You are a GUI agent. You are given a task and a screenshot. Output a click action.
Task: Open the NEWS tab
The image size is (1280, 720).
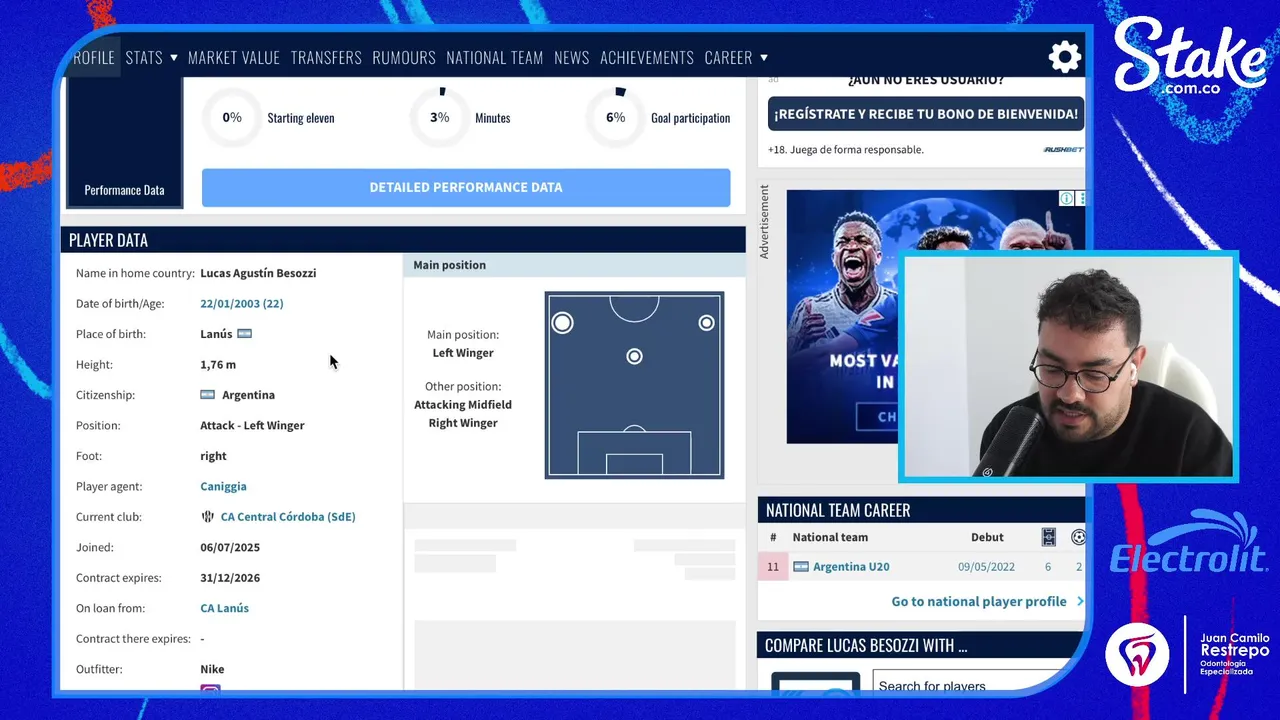click(572, 58)
